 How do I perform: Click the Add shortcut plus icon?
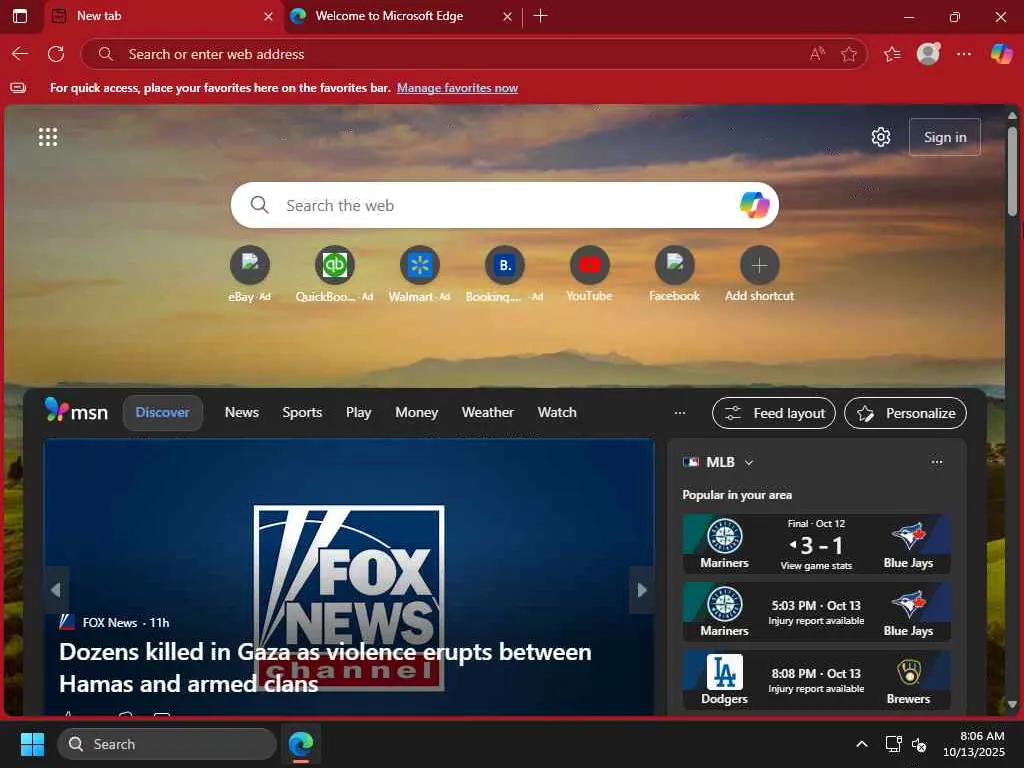[x=759, y=265]
